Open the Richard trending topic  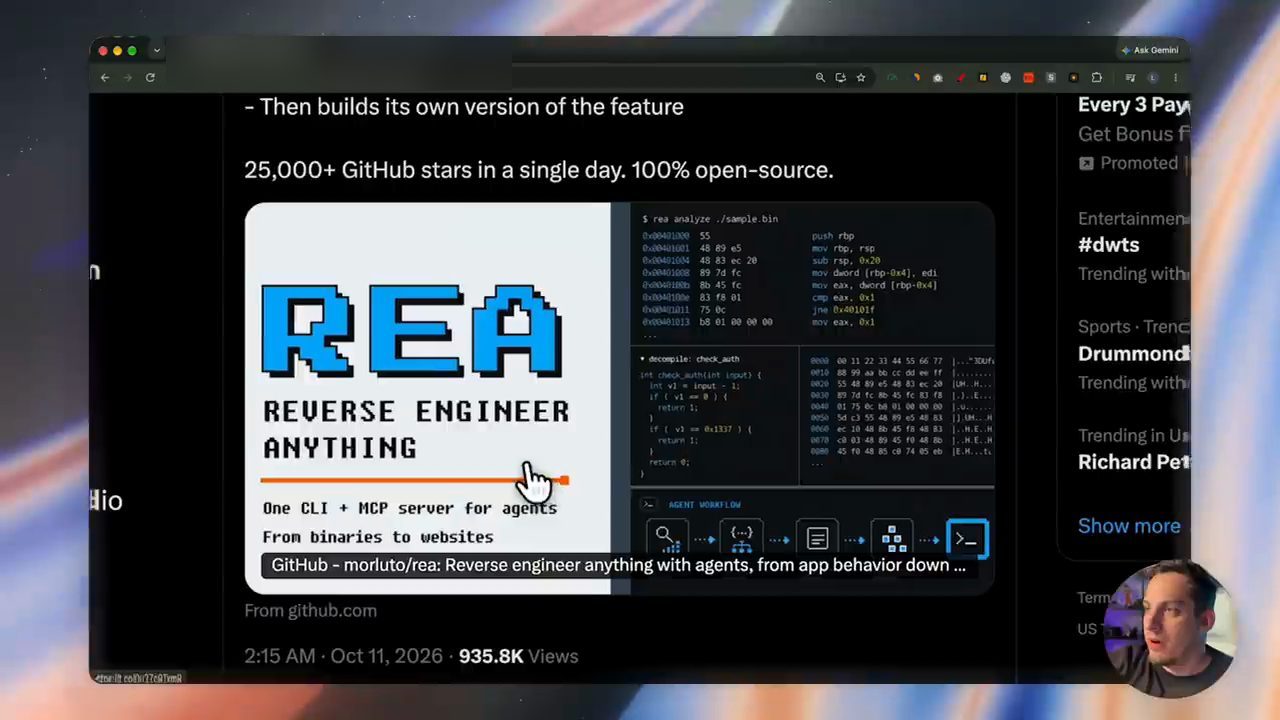[x=1133, y=462]
